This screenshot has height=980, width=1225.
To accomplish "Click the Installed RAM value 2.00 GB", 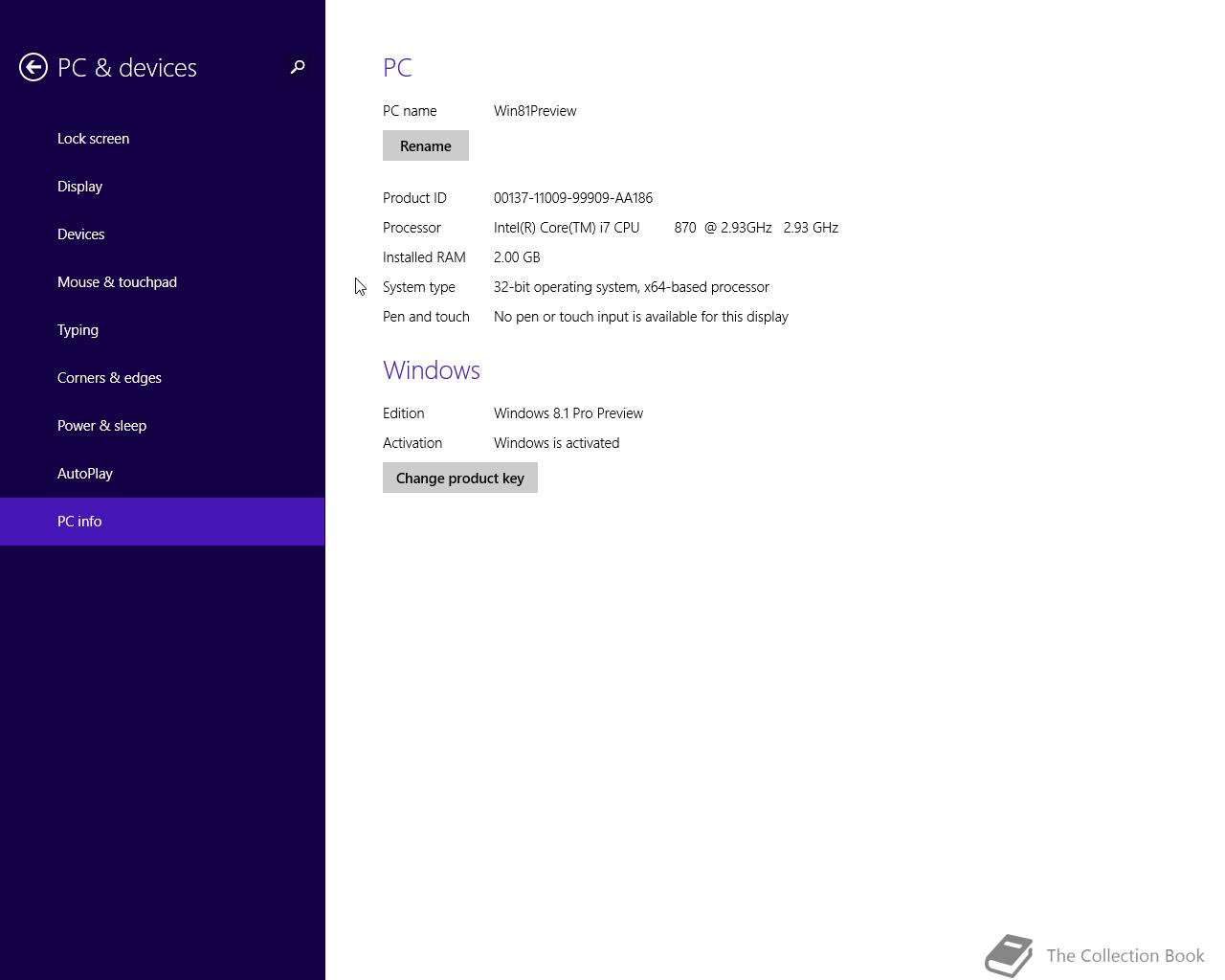I will 517,257.
